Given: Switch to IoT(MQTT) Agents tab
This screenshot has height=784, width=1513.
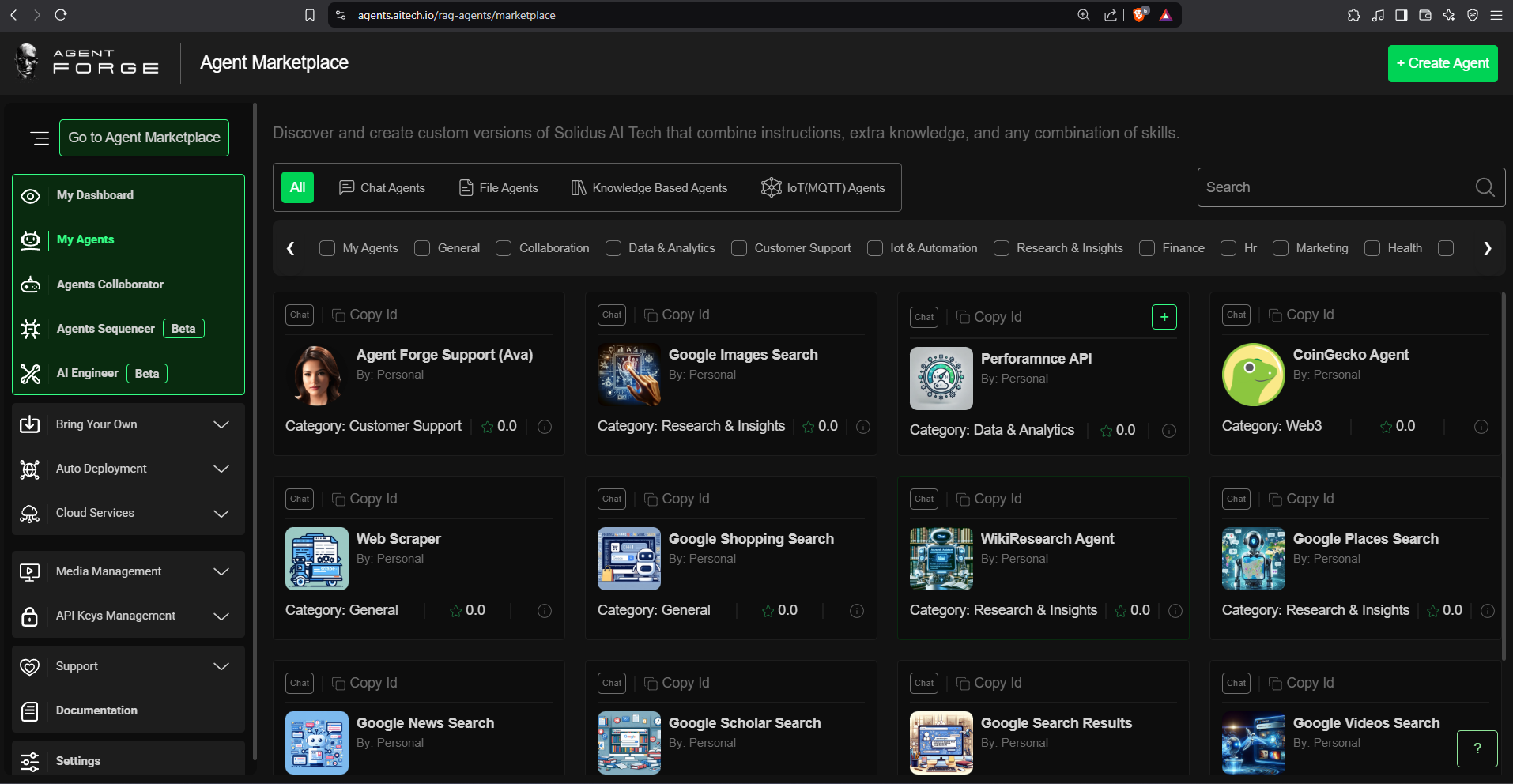Looking at the screenshot, I should click(823, 187).
